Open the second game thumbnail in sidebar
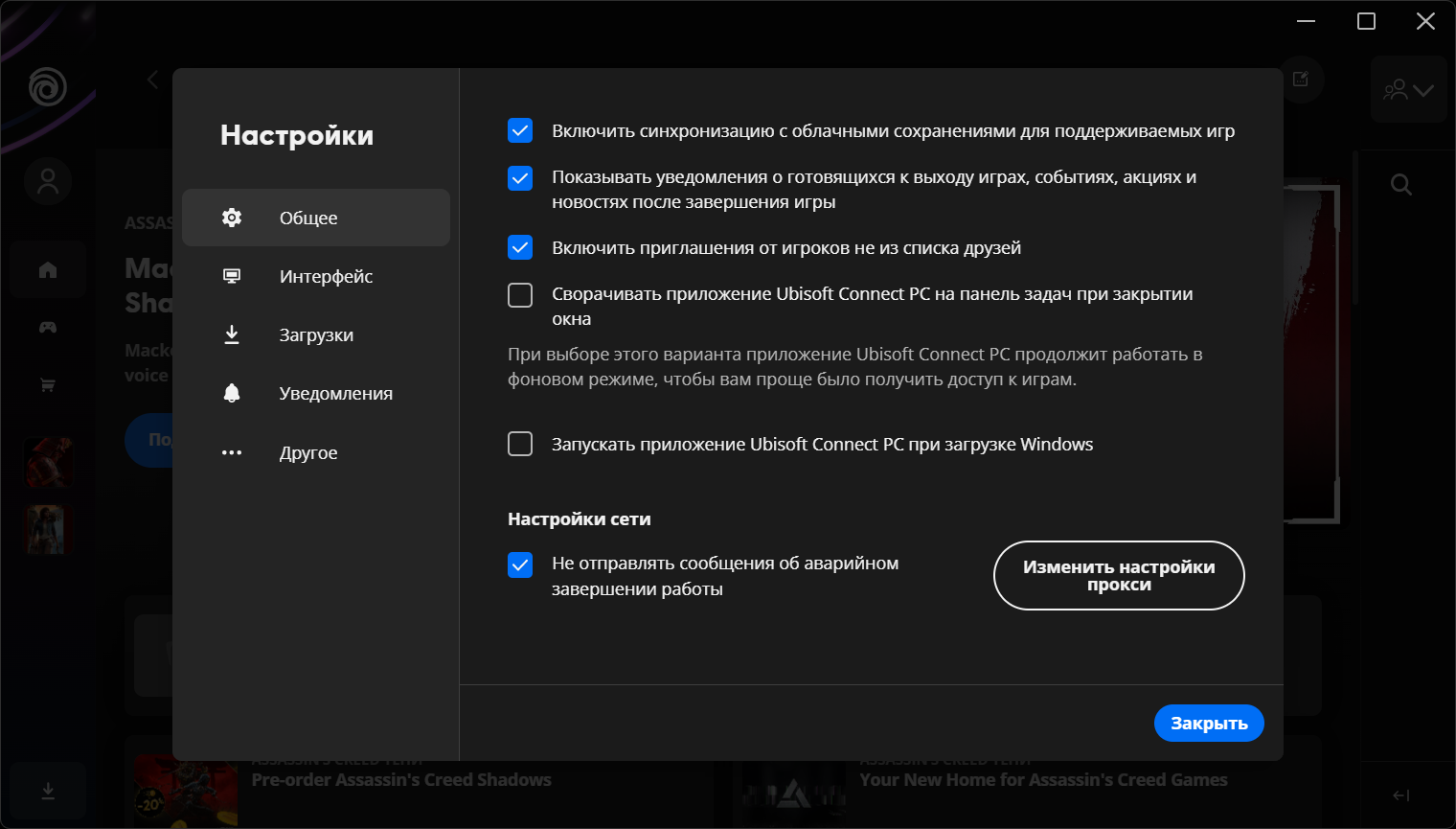 (48, 530)
